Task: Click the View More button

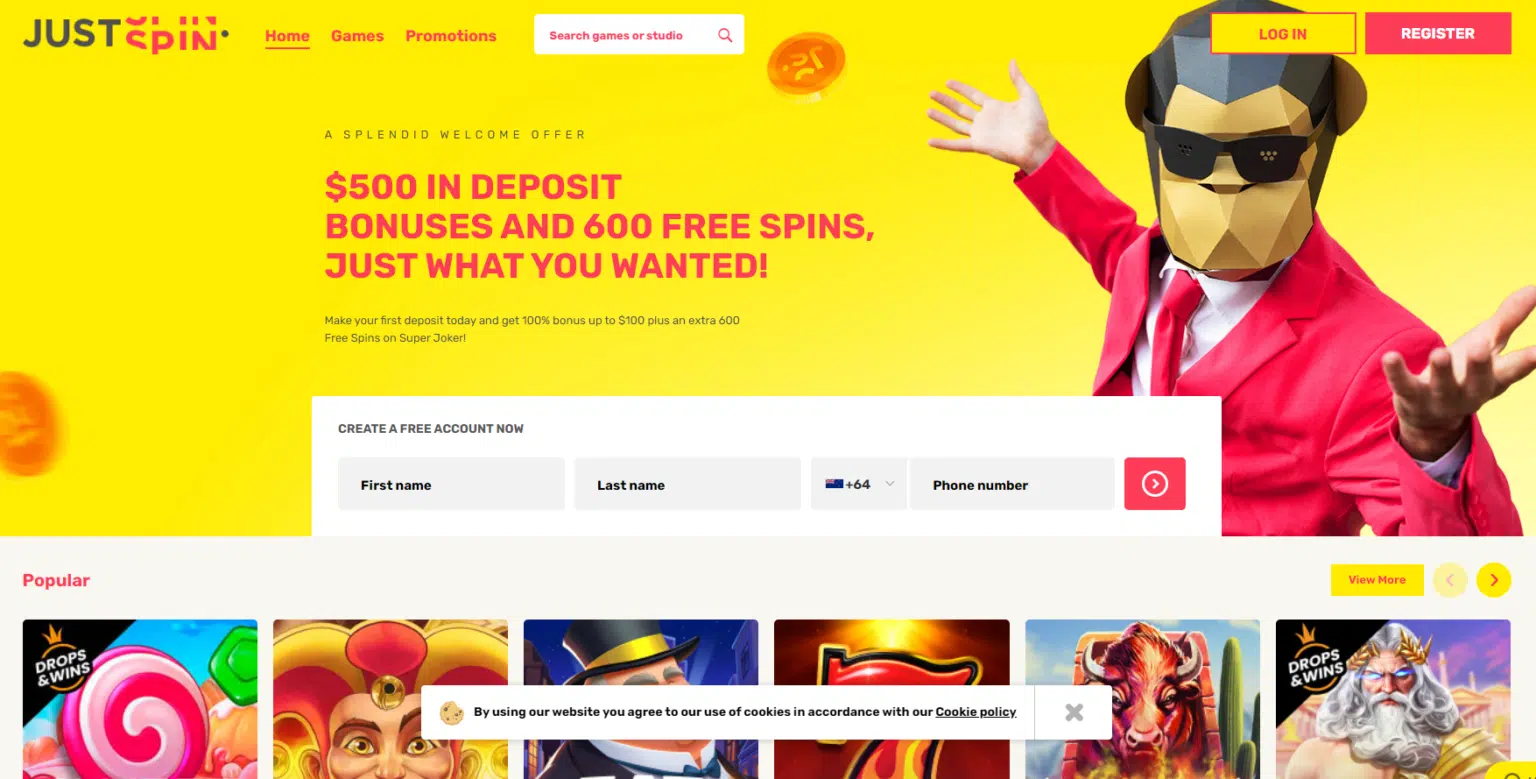Action: point(1377,580)
